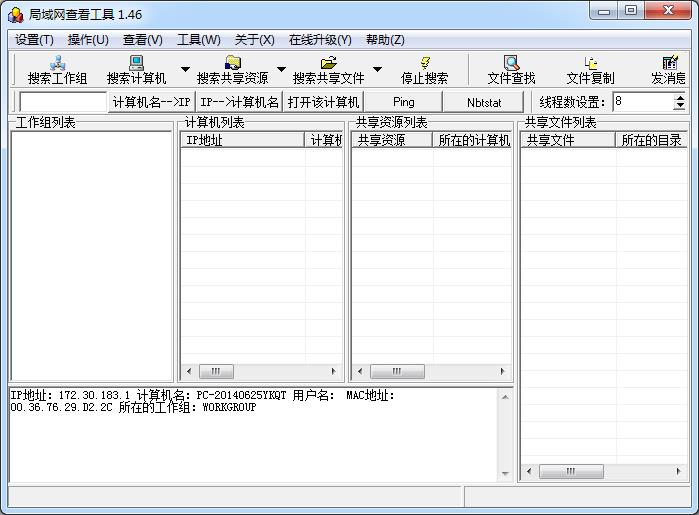Open the 文件查找 magnifier tool
The width and height of the screenshot is (699, 515).
tap(511, 63)
